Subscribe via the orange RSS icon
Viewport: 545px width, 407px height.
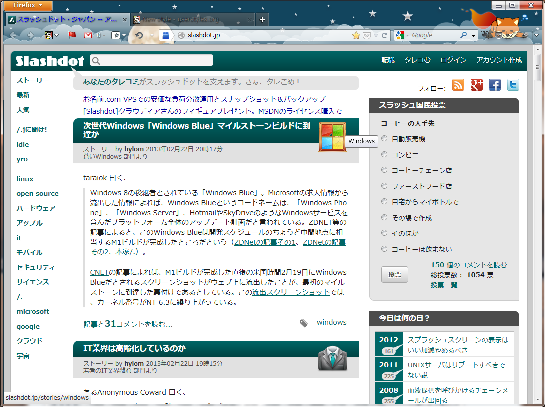(x=458, y=85)
